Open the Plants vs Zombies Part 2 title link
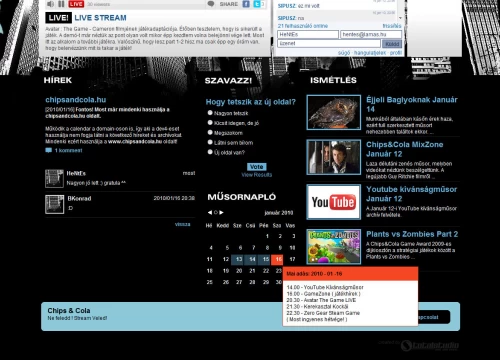Image resolution: width=500 pixels, height=360 pixels. coord(412,234)
